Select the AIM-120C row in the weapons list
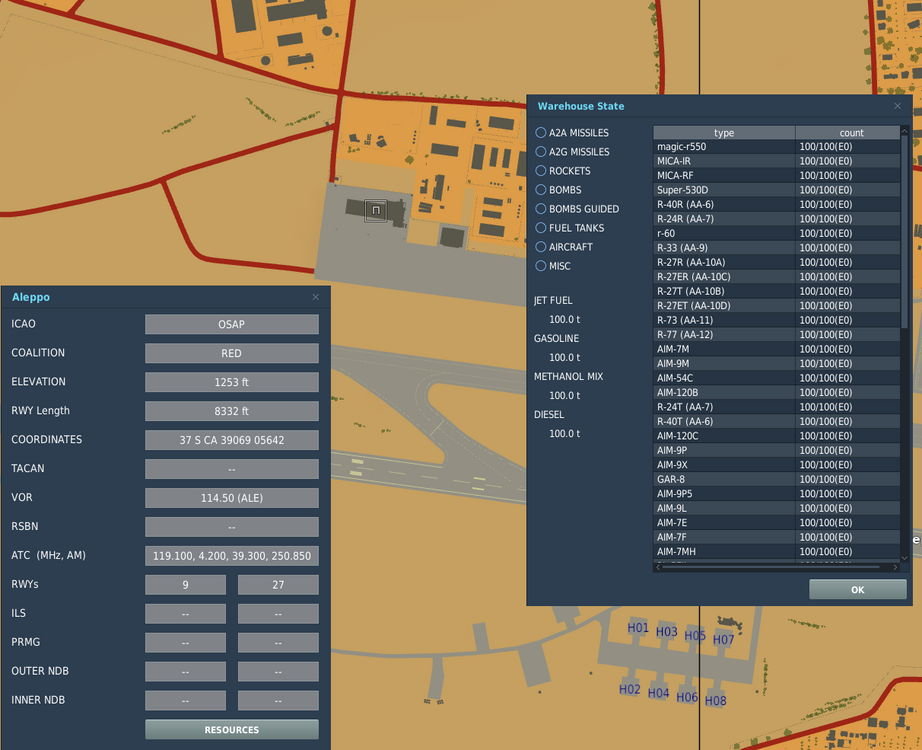Screen dimensions: 922x750 pyautogui.click(x=677, y=436)
